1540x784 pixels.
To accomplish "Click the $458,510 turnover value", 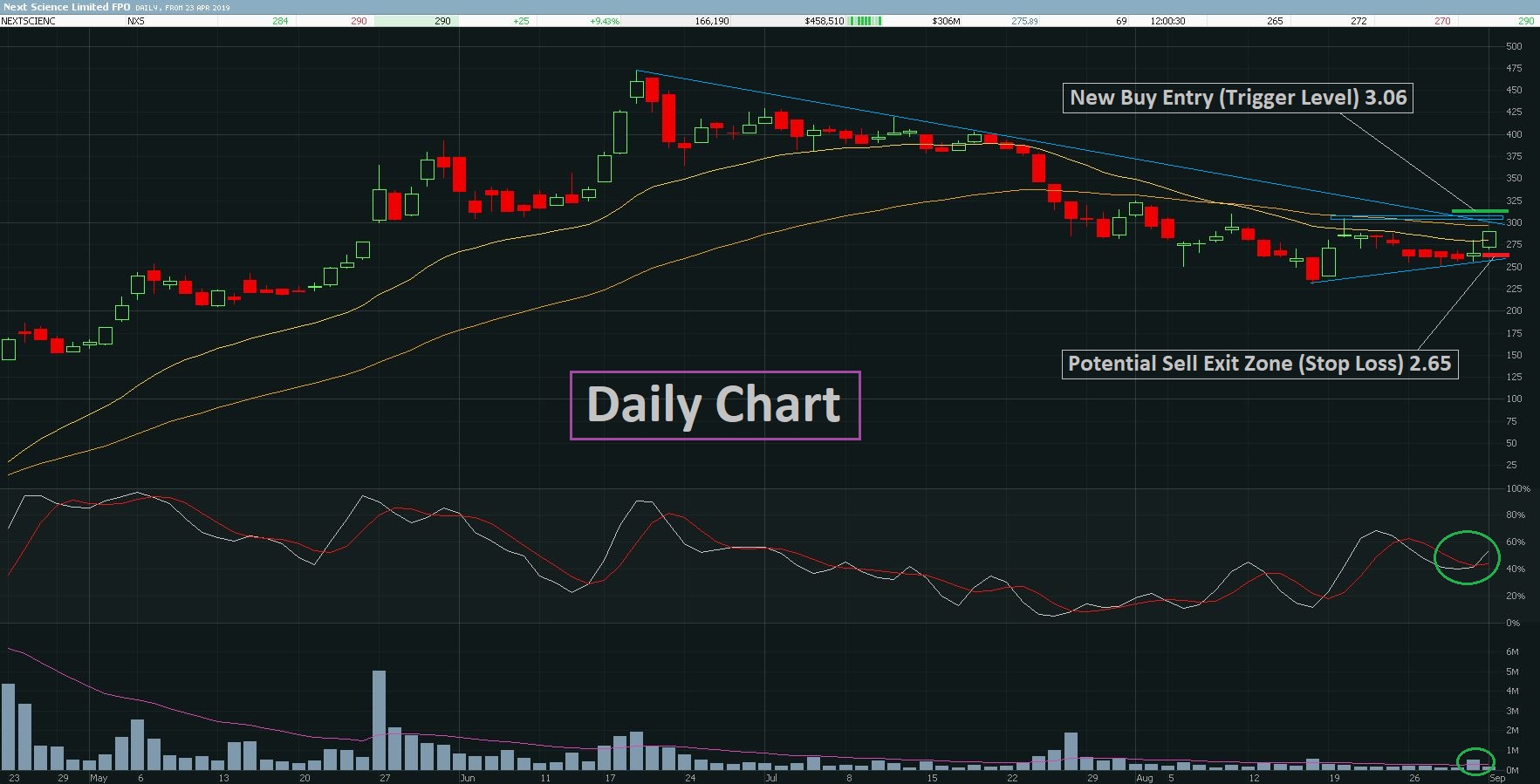I will 825,21.
